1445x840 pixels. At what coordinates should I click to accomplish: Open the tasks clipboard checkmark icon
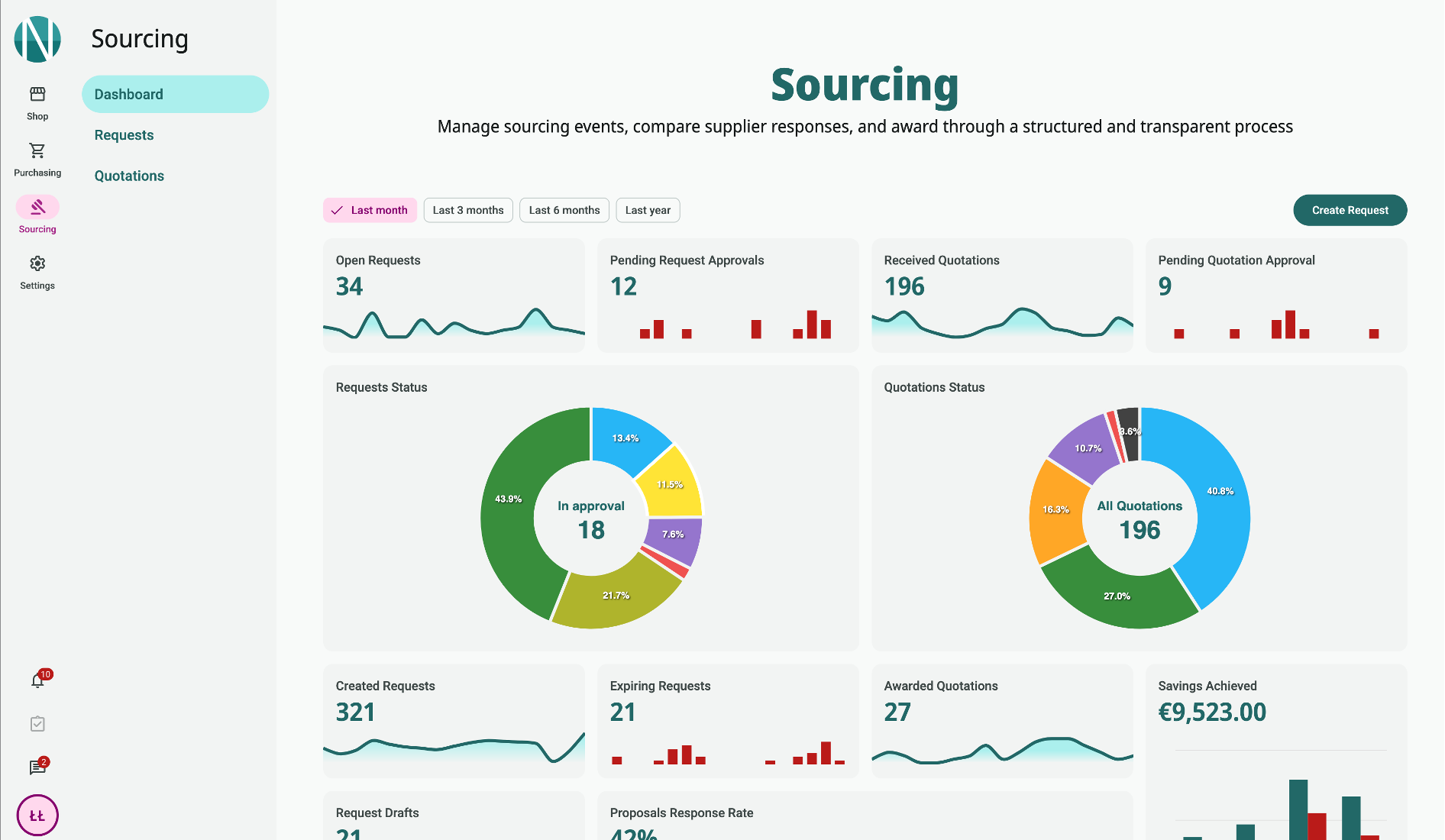(x=37, y=724)
